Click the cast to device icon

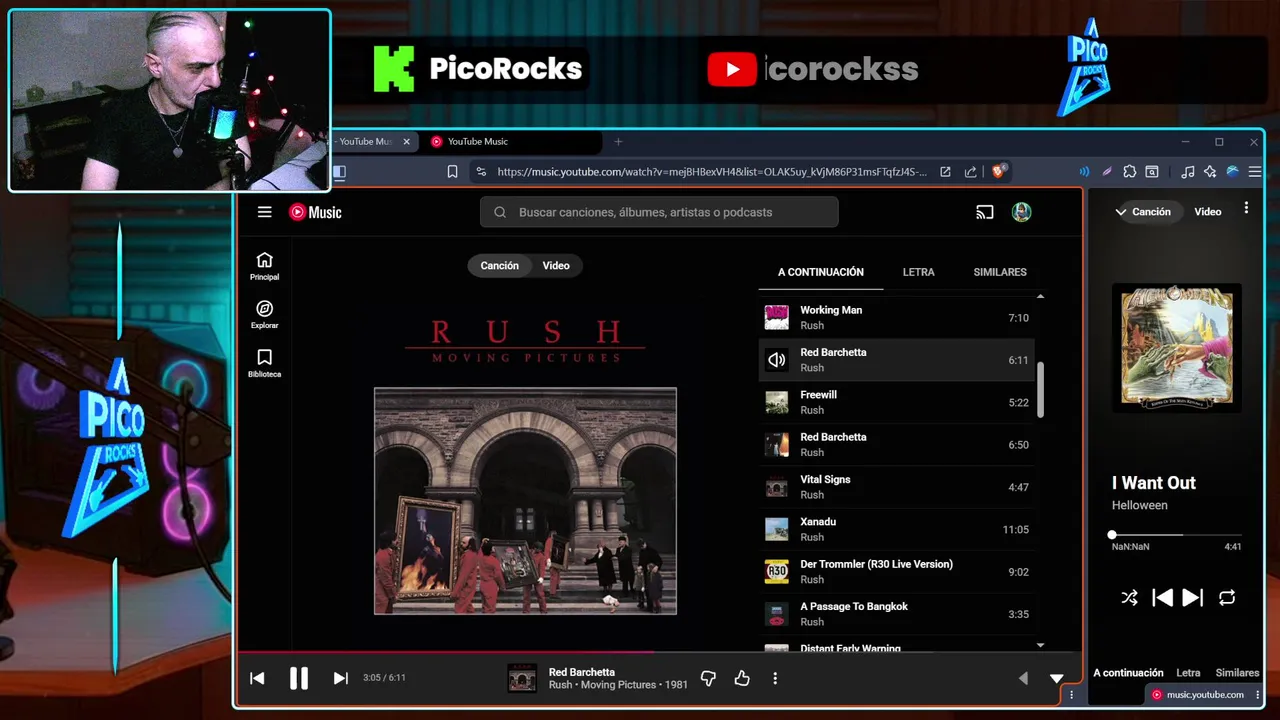(985, 212)
